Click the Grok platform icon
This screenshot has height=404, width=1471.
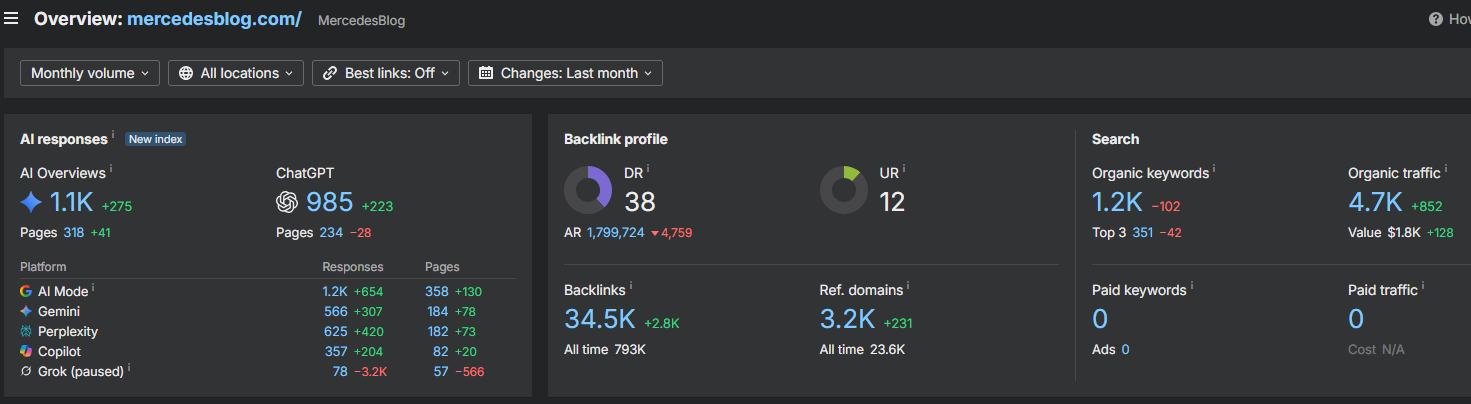tap(26, 371)
